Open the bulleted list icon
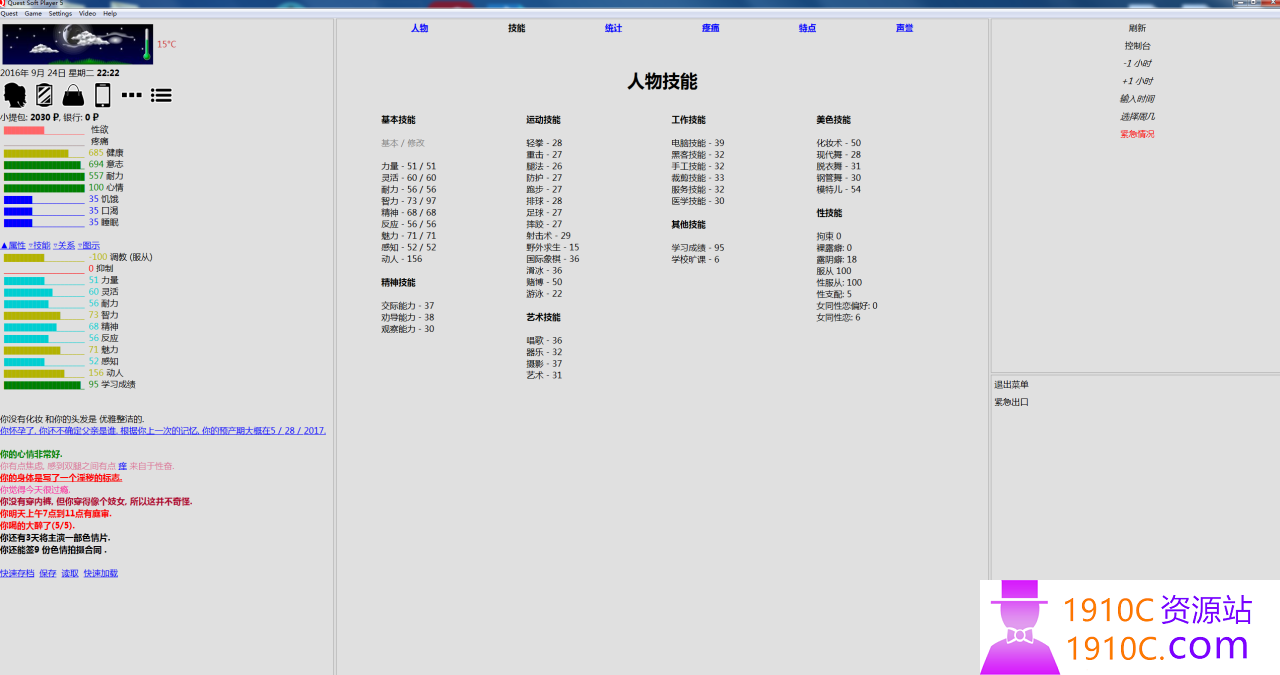Image resolution: width=1280 pixels, height=675 pixels. coord(161,95)
